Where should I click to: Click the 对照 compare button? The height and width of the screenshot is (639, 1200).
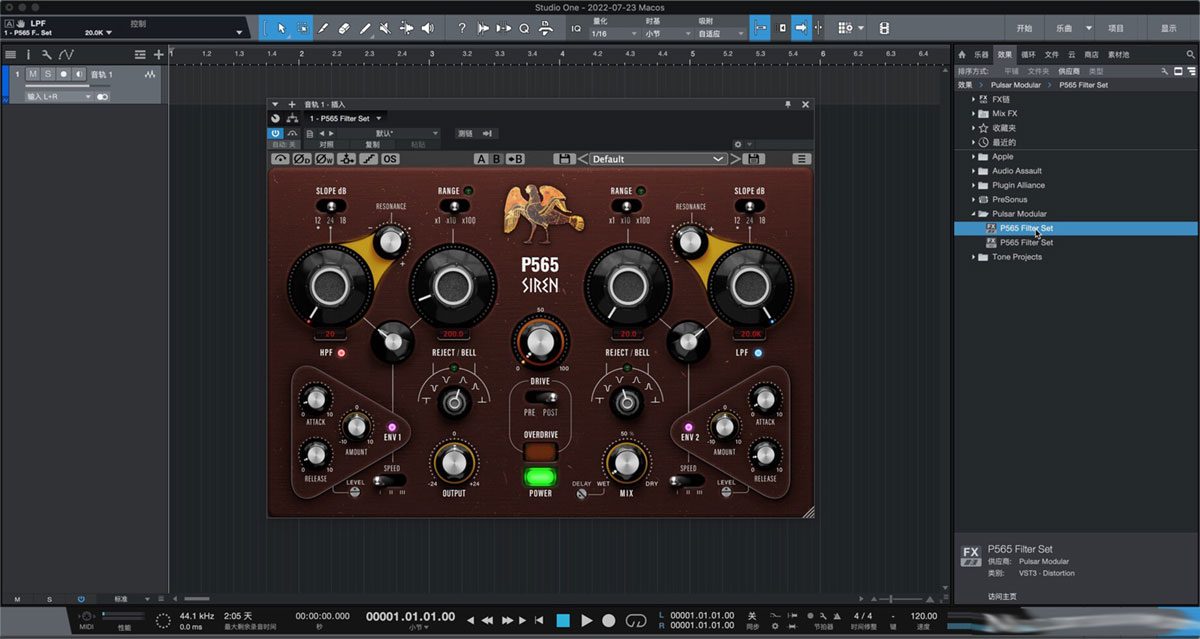tap(326, 145)
